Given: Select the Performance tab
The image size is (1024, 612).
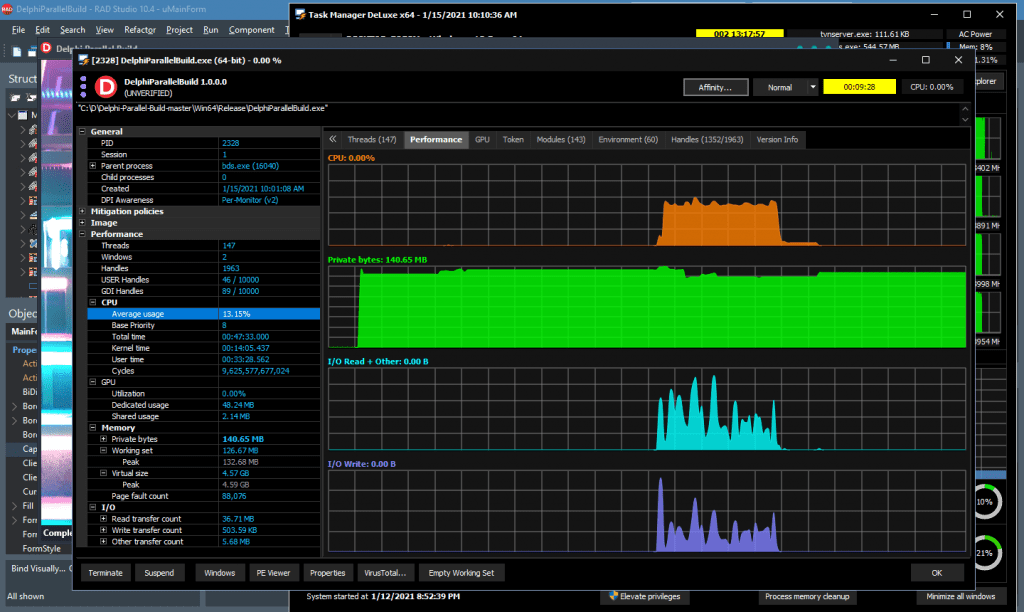Looking at the screenshot, I should [x=436, y=140].
